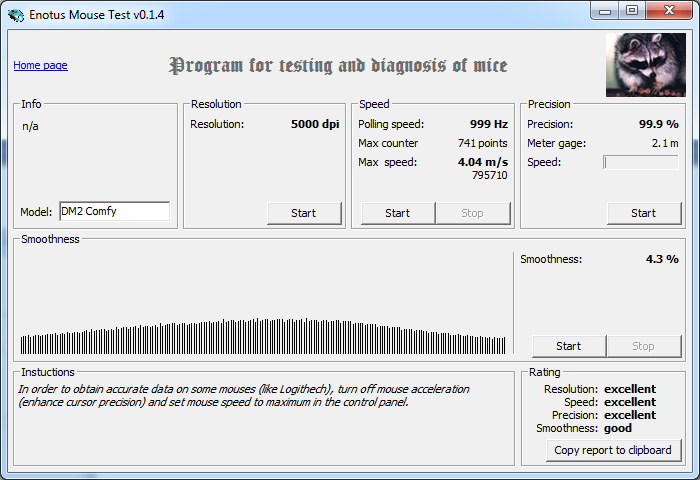
Task: Click the n/a text in Info
Action: click(x=30, y=126)
